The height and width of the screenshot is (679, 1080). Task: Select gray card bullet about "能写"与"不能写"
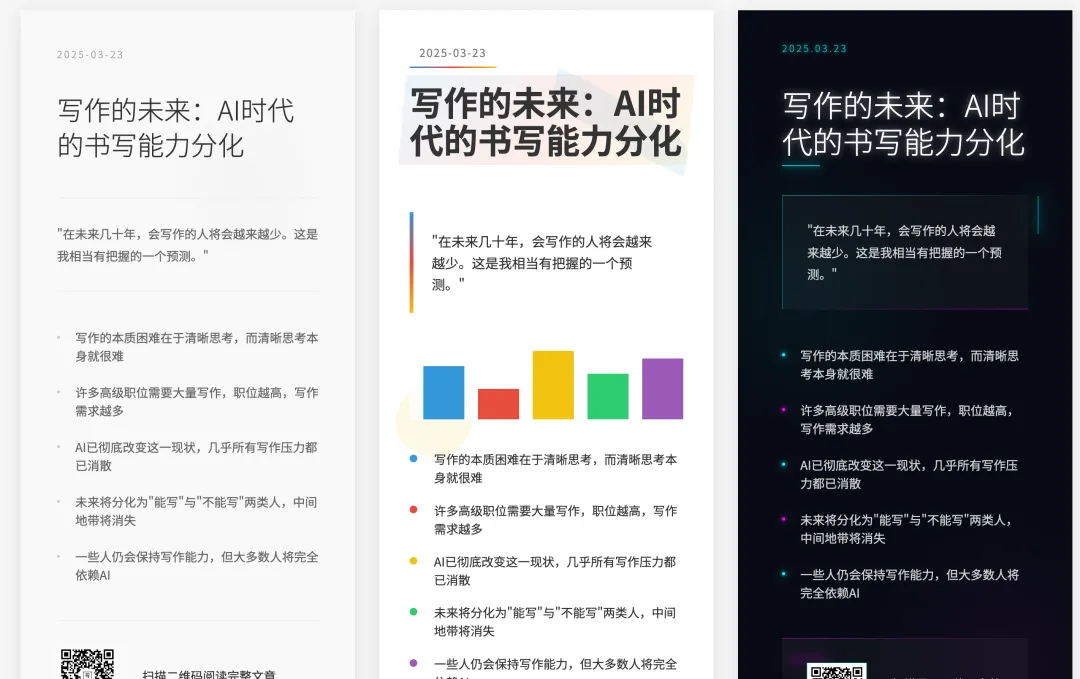point(196,511)
